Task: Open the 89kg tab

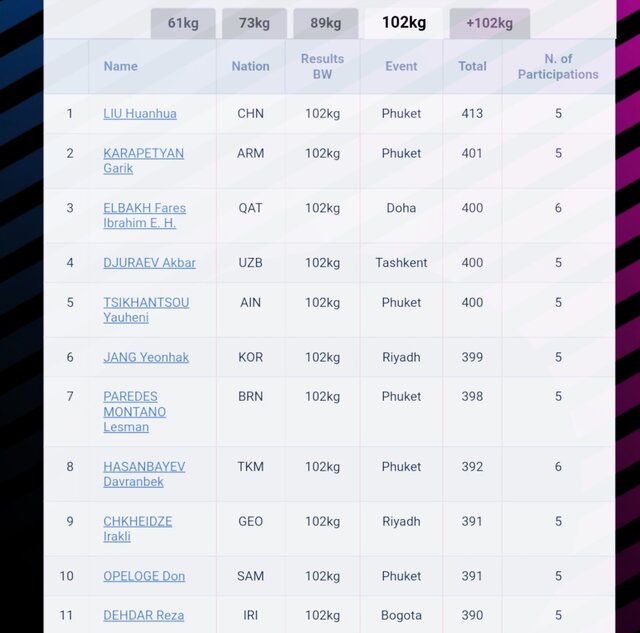Action: (326, 23)
